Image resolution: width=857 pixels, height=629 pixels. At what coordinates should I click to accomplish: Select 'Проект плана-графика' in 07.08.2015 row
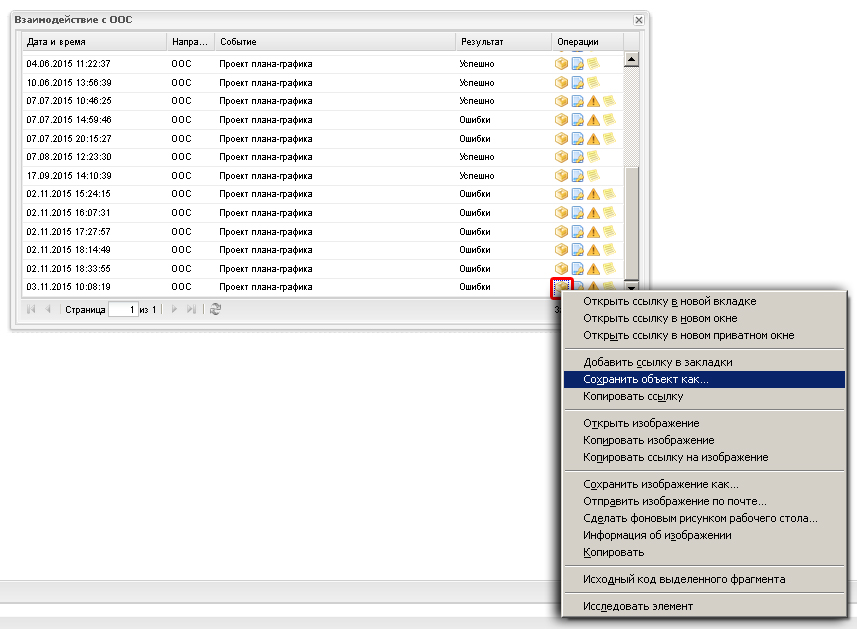(266, 157)
